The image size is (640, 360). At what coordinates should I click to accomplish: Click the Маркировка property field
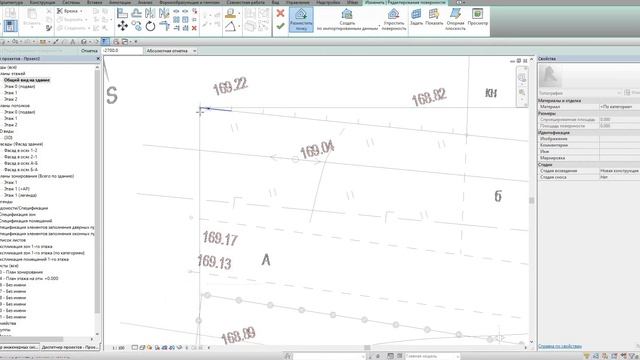pyautogui.click(x=620, y=158)
